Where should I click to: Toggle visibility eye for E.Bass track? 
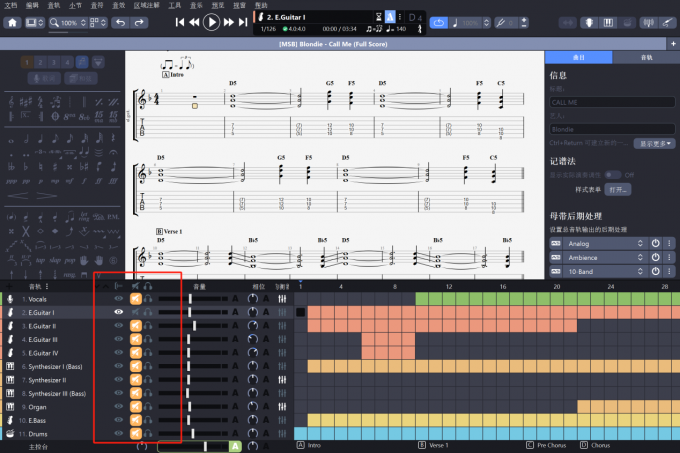click(x=119, y=421)
